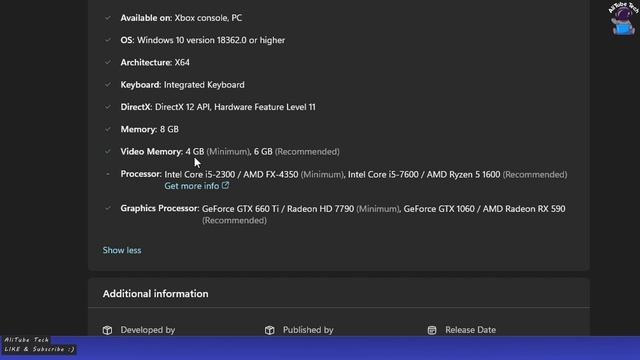Click the checkmark beside Graphics Processor
This screenshot has height=360, width=640.
(108, 208)
